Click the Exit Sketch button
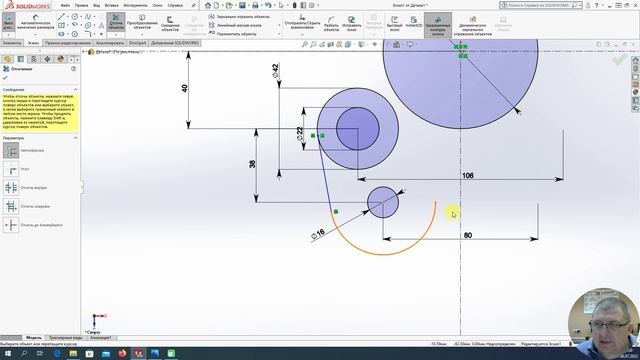Screen dimensions: 640x360 (9, 22)
